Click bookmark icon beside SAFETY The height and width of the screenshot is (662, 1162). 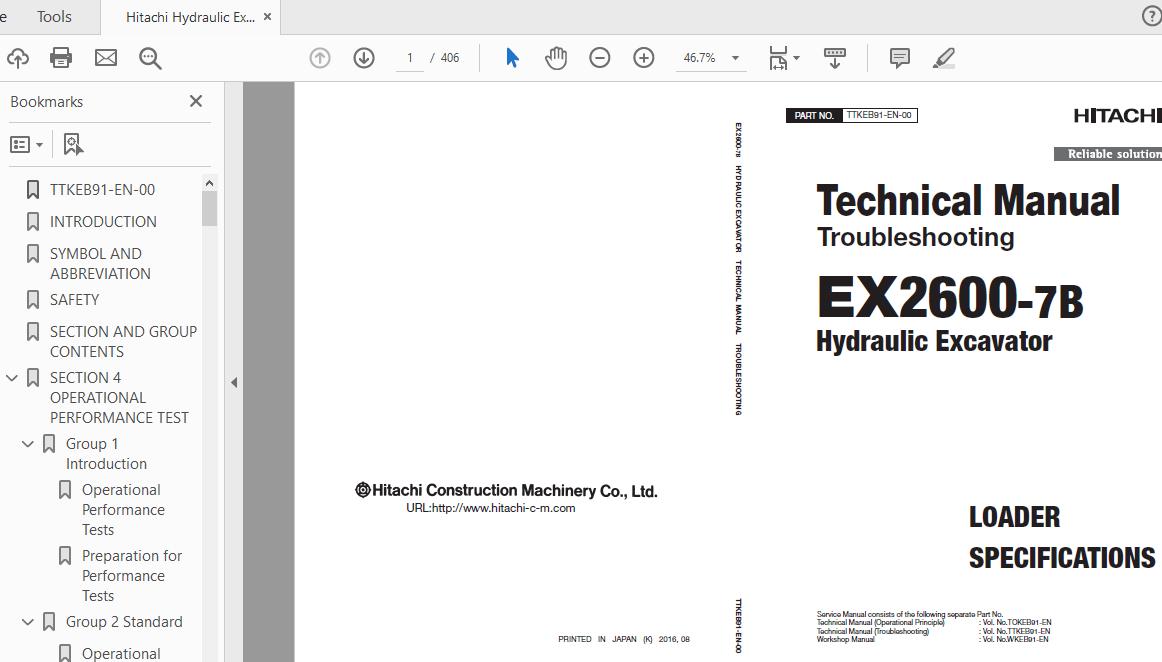point(33,299)
